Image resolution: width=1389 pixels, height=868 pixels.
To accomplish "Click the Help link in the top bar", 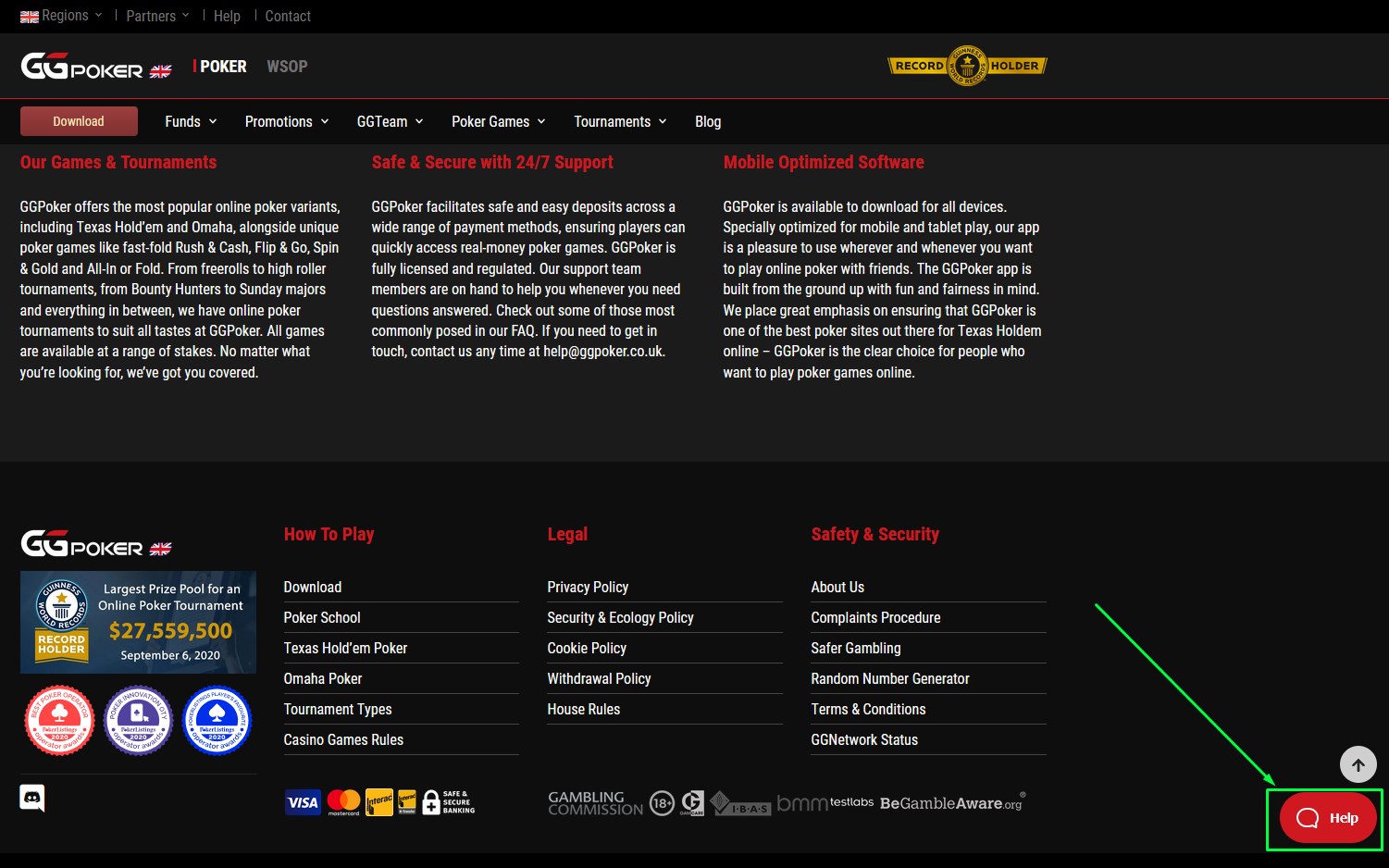I will 227,16.
